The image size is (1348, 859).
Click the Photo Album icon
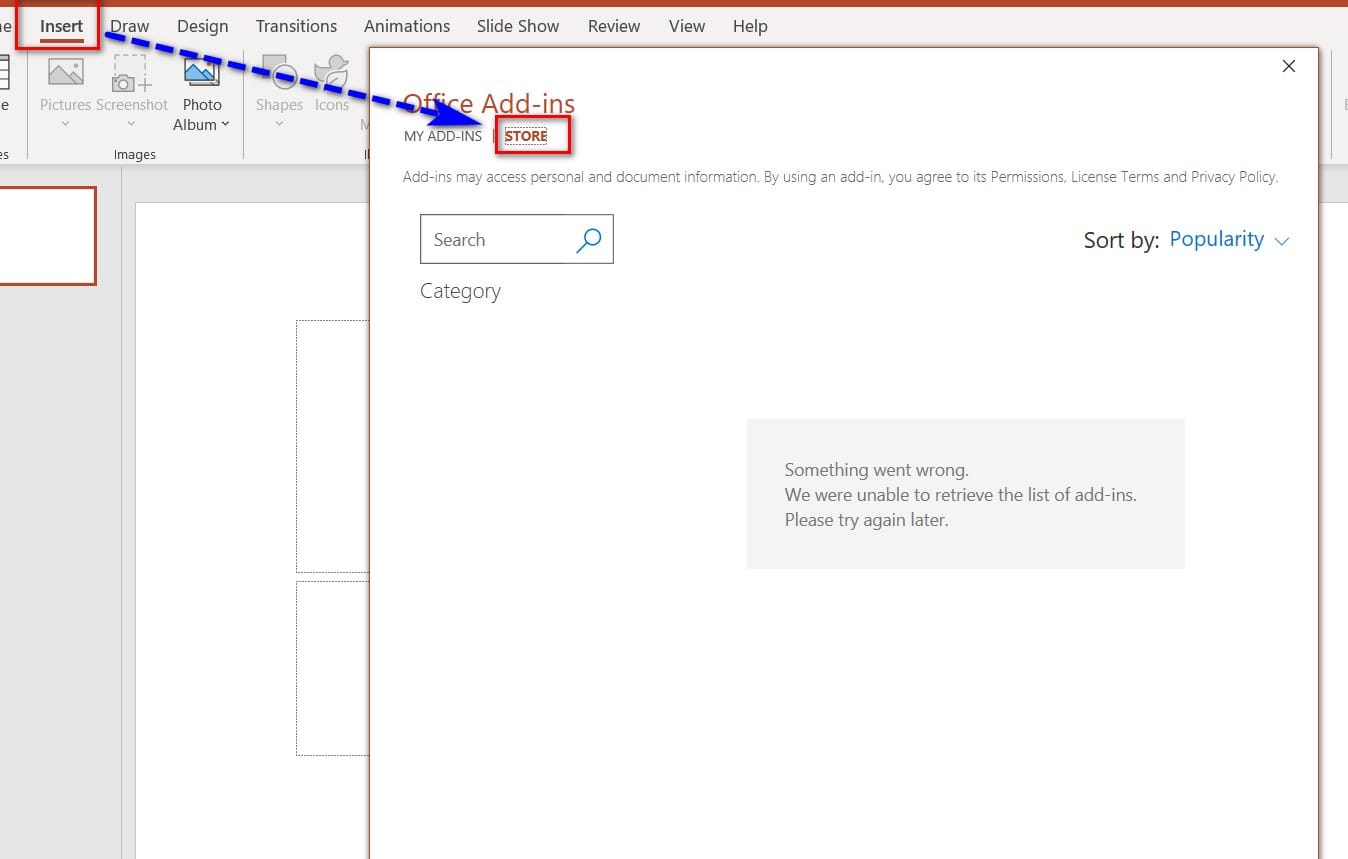tap(202, 73)
